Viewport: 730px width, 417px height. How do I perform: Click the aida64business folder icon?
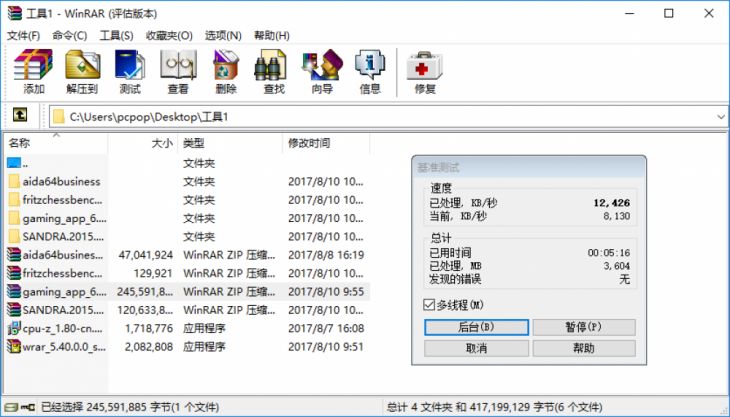coord(14,182)
